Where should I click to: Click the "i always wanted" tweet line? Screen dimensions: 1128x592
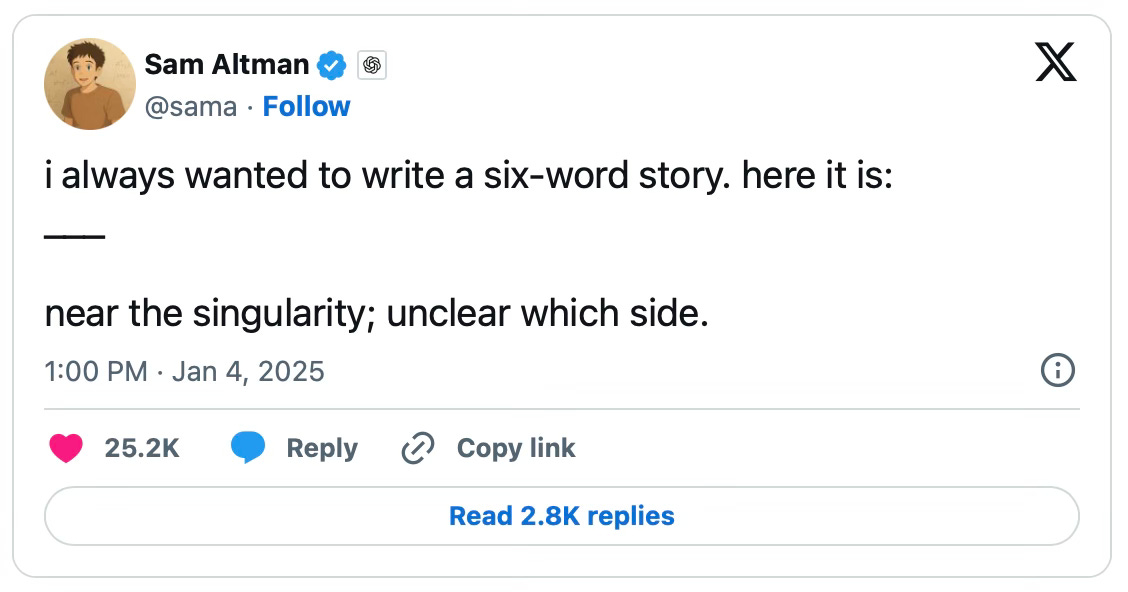click(468, 177)
